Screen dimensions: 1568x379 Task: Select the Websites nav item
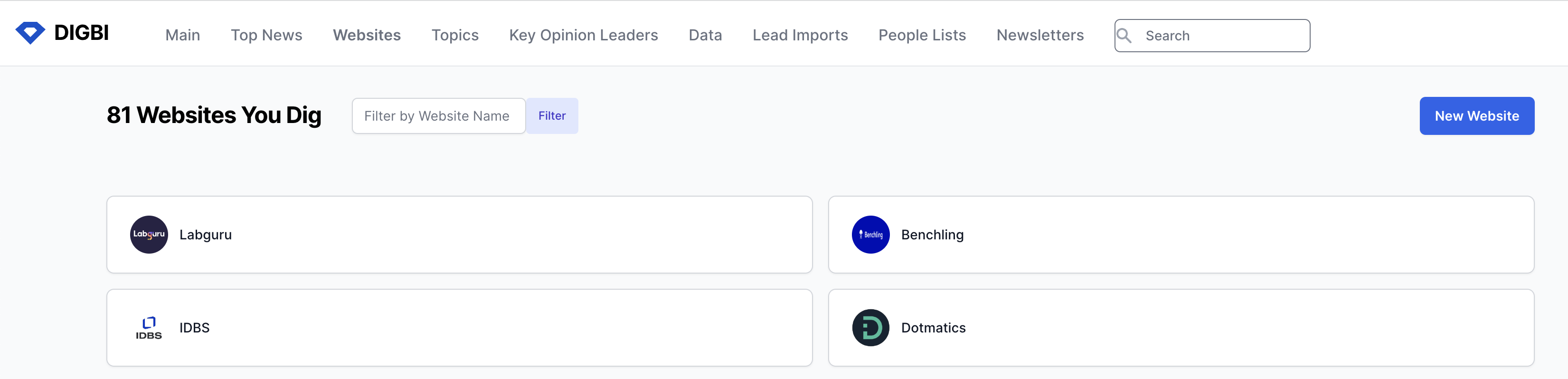[367, 35]
